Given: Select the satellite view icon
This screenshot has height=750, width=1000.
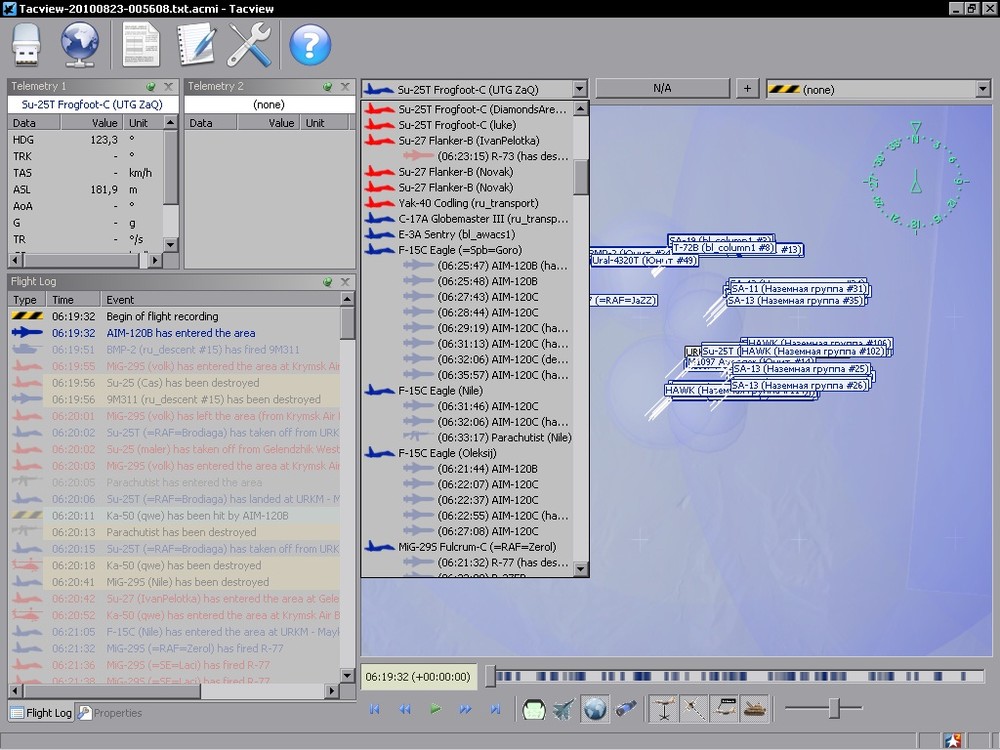Looking at the screenshot, I should (626, 709).
